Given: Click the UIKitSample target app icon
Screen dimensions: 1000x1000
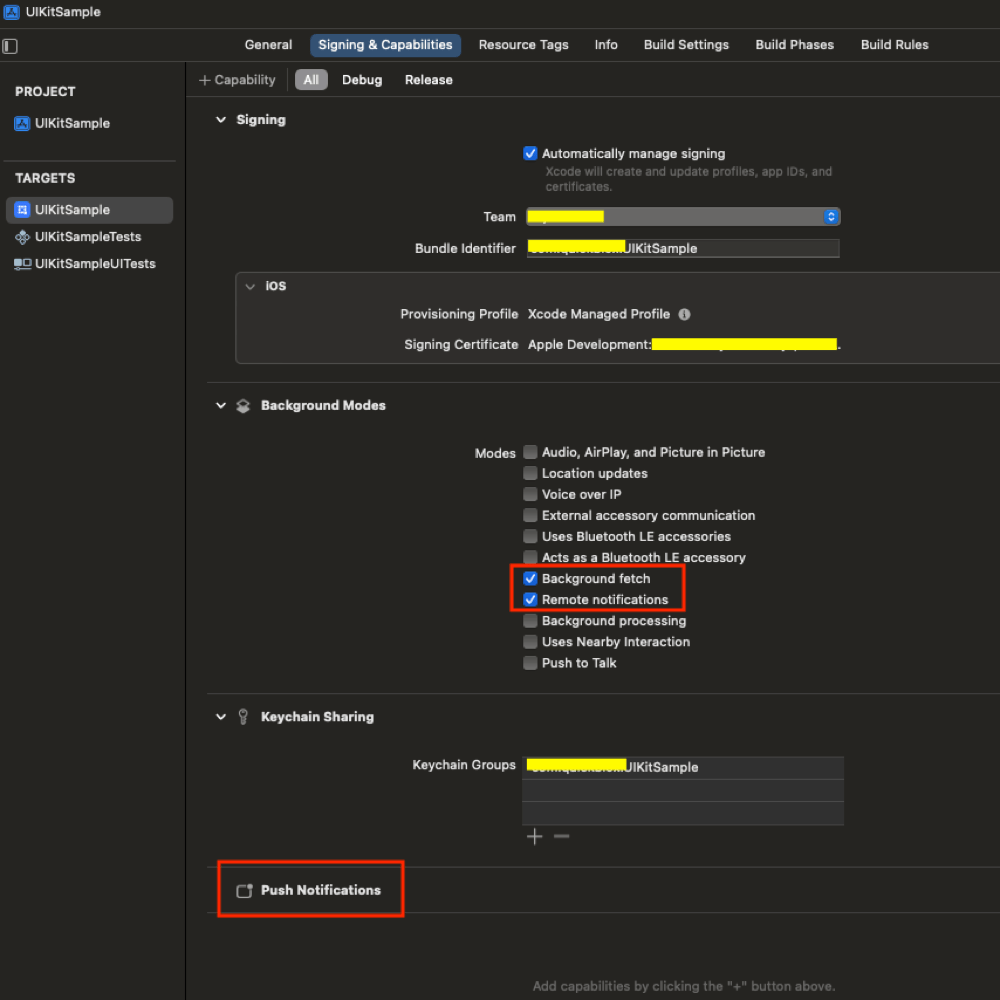Looking at the screenshot, I should [22, 210].
